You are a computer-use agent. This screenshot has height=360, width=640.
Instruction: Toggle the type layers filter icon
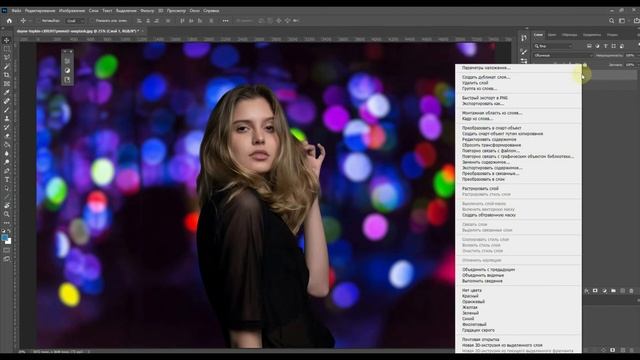point(606,46)
